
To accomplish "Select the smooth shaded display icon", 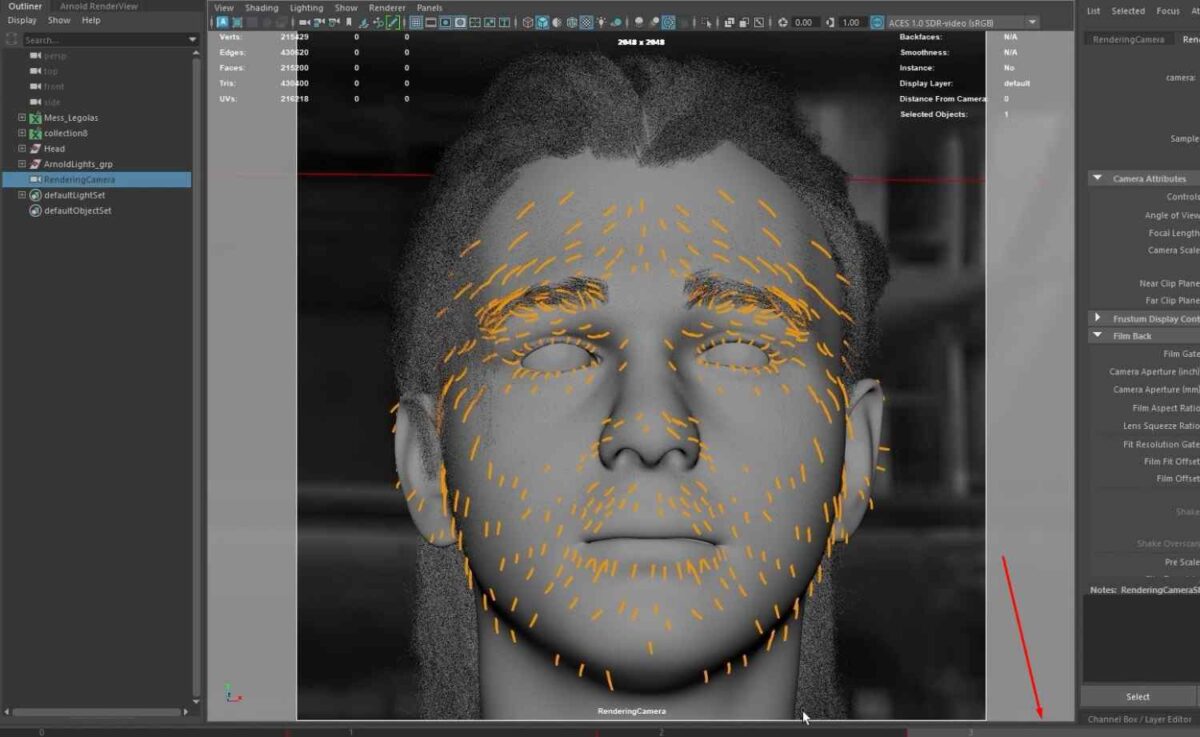I will [x=542, y=22].
